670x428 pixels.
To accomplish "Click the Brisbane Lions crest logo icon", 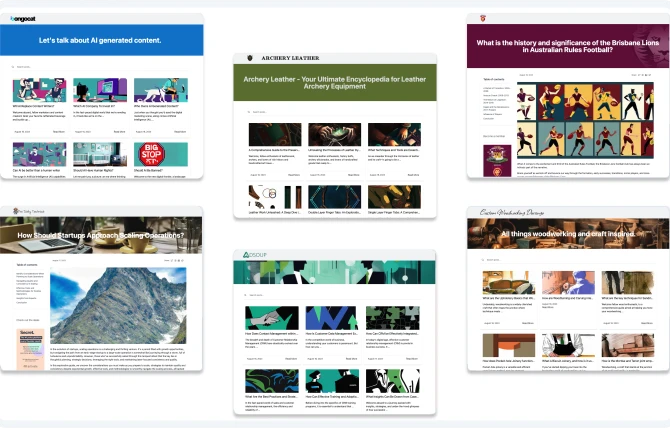I will point(483,18).
